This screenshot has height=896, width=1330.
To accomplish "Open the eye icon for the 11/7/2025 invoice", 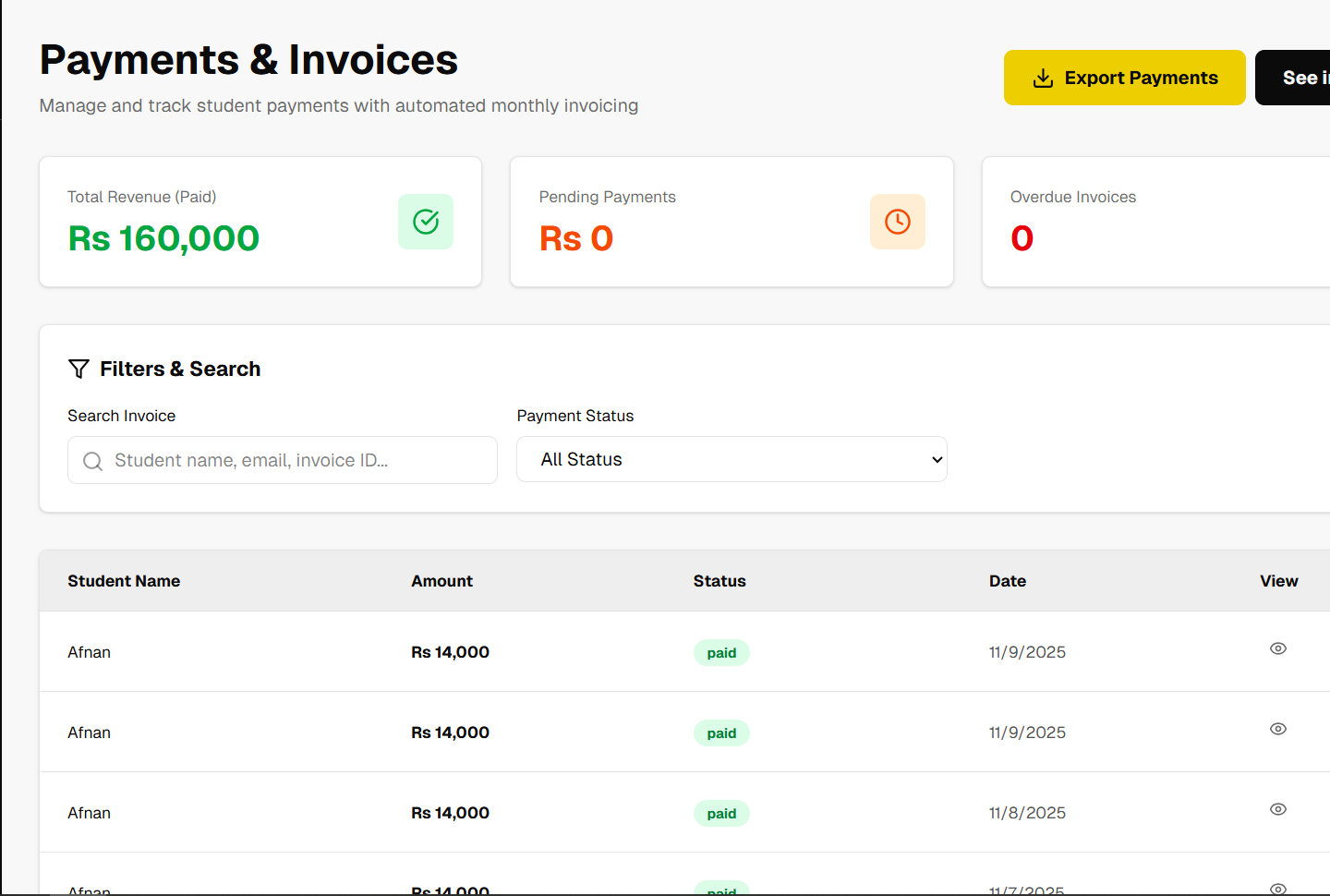I will tap(1277, 888).
